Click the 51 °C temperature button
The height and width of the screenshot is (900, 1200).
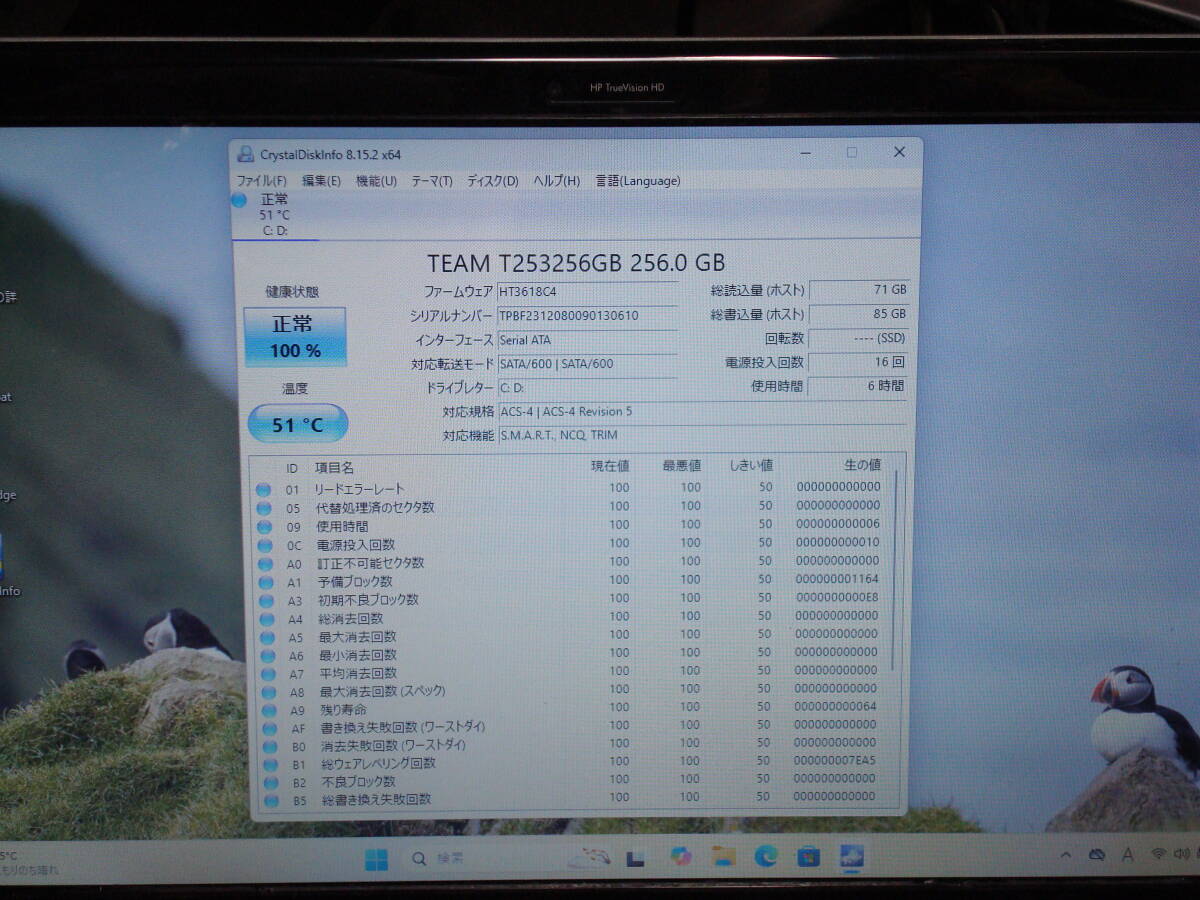click(297, 424)
